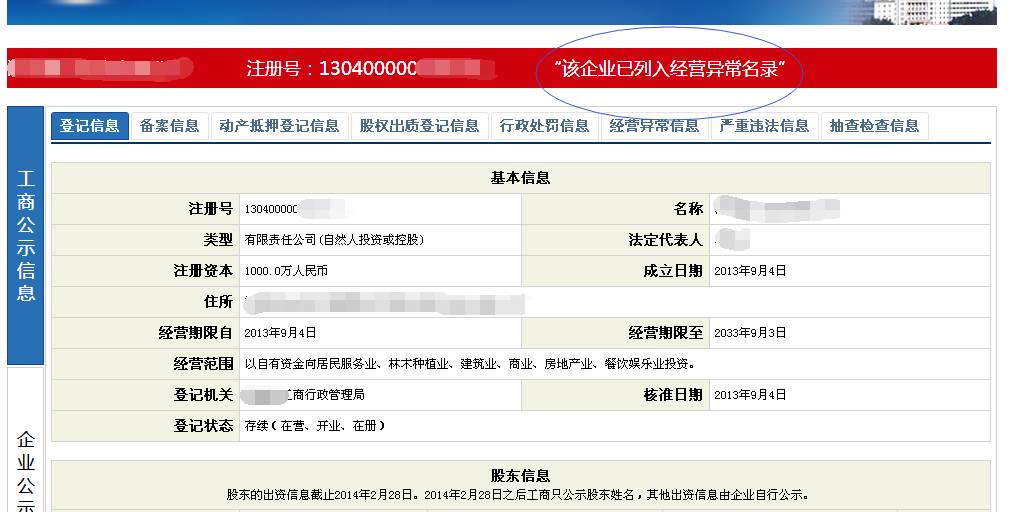The height and width of the screenshot is (512, 1030).
Task: Select the 登记信息 tab
Action: point(89,126)
